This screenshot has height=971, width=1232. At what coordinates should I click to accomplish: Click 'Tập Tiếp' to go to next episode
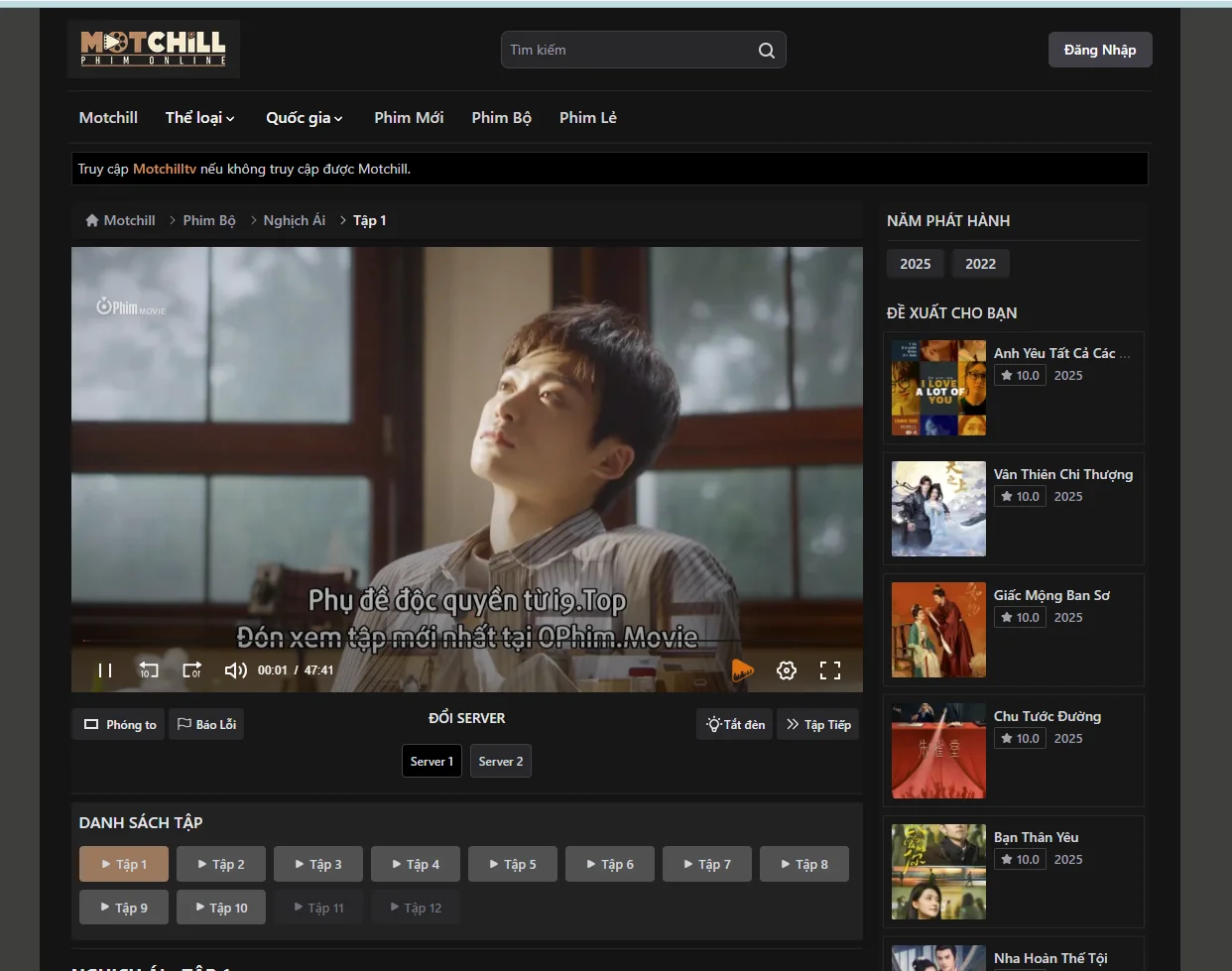(x=817, y=724)
